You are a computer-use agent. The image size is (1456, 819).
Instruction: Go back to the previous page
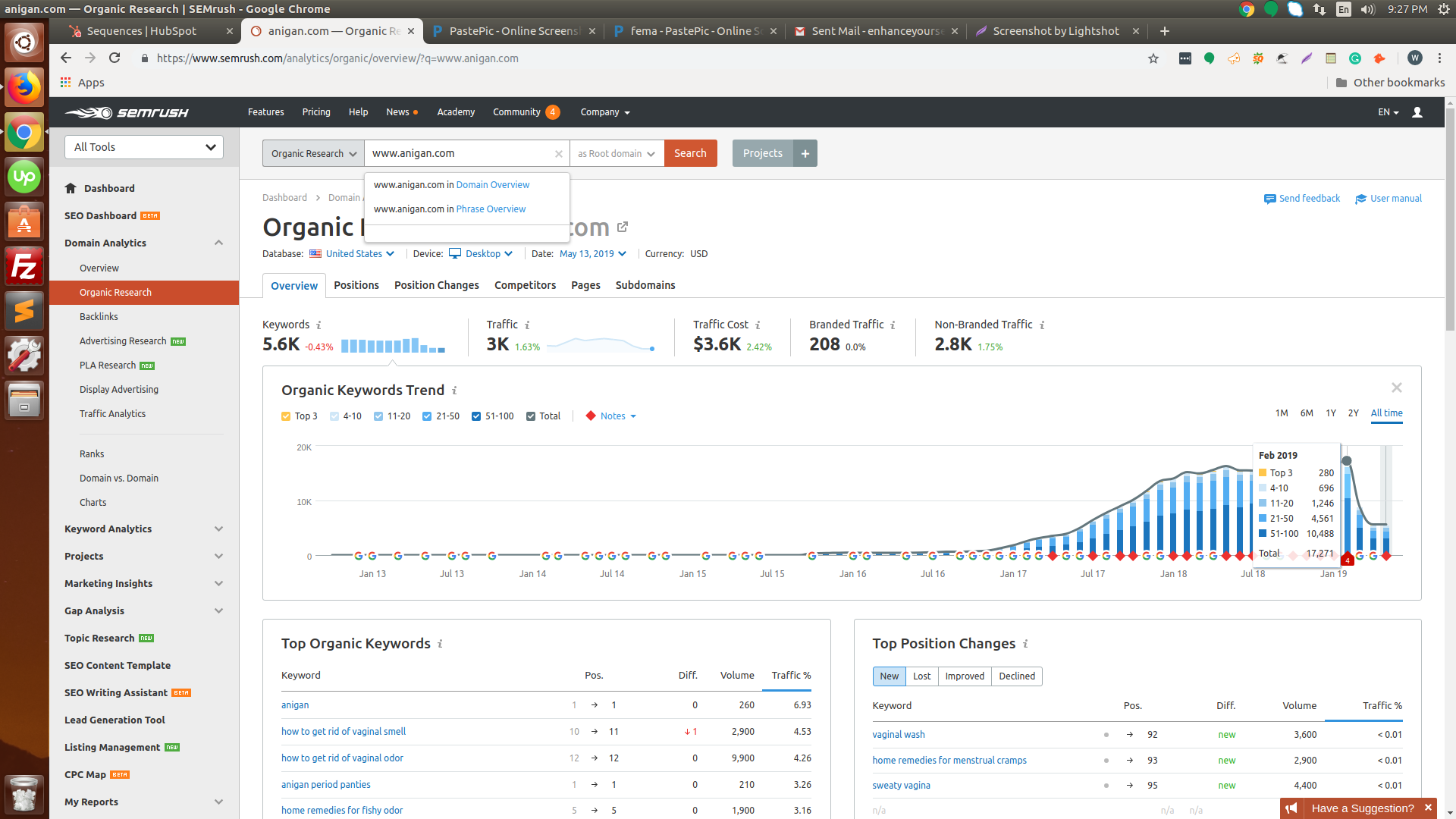pyautogui.click(x=66, y=58)
